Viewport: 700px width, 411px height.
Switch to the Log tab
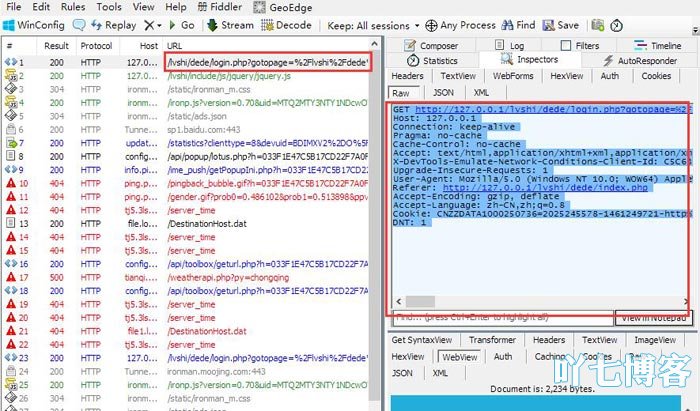pyautogui.click(x=509, y=46)
